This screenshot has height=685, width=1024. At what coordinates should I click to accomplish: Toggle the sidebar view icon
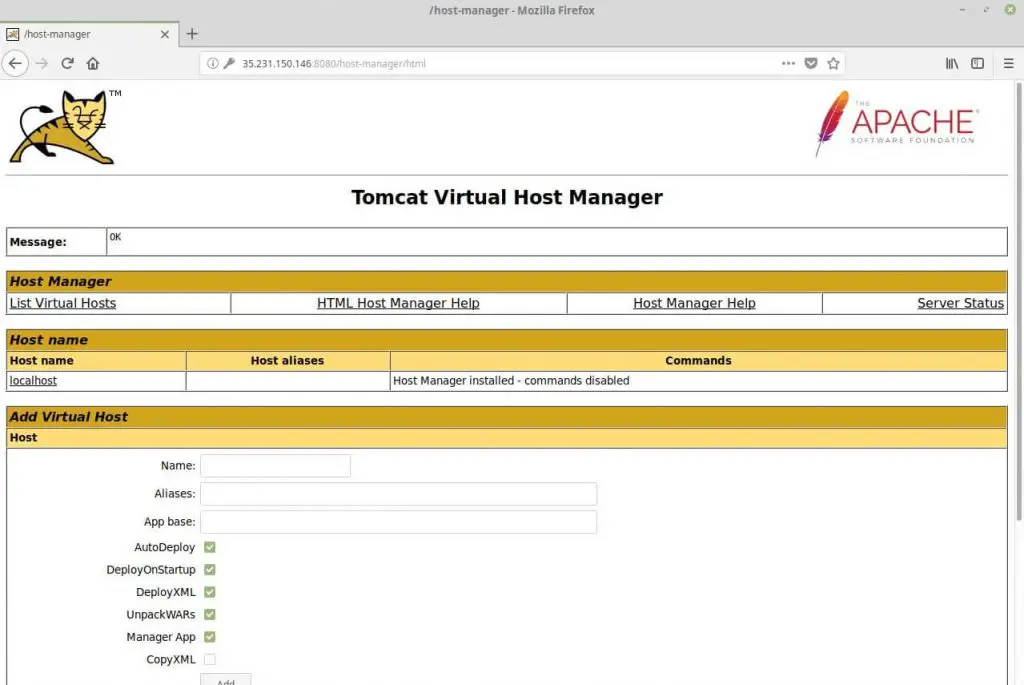tap(977, 63)
